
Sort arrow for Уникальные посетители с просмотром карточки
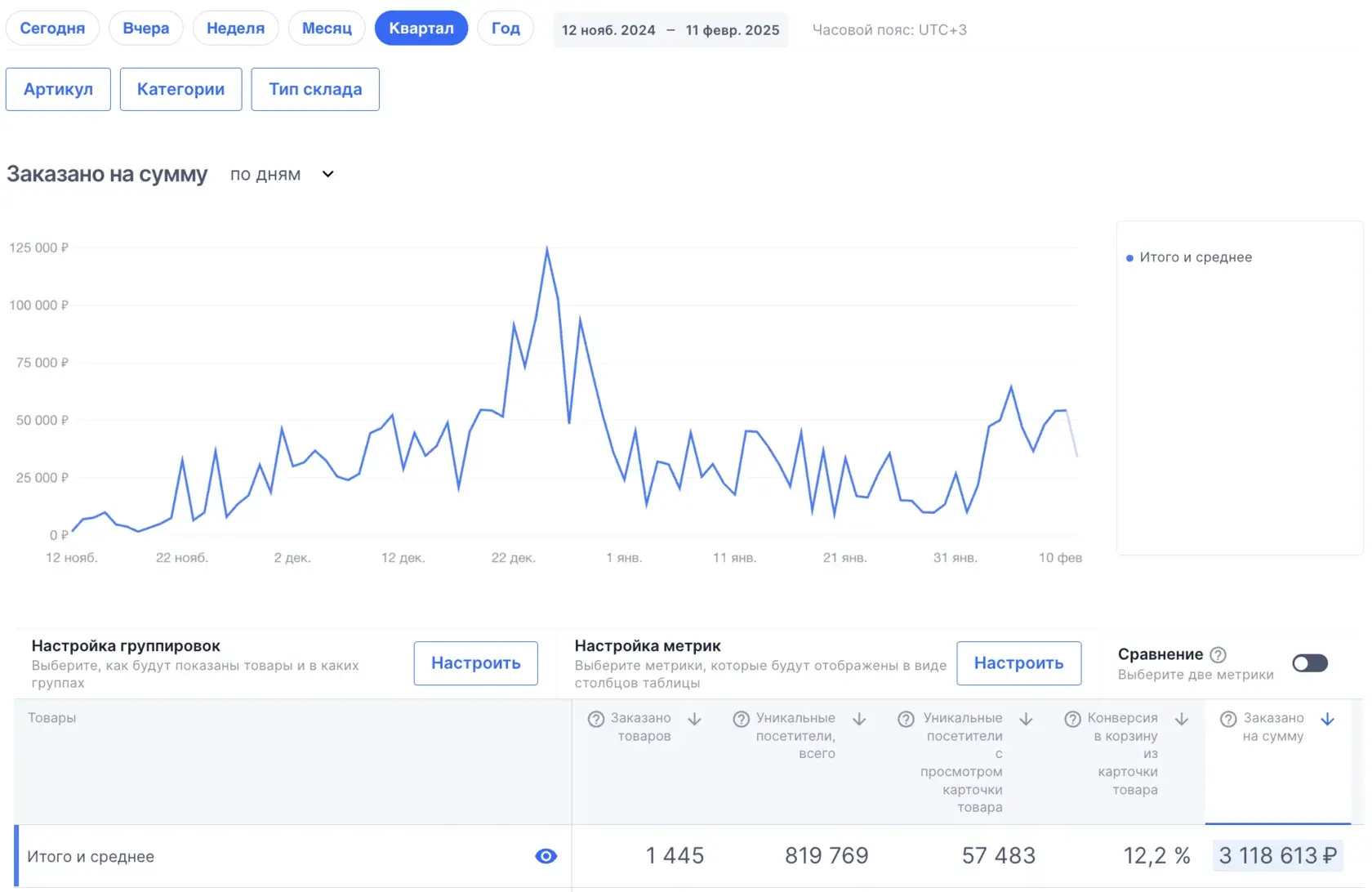tap(1027, 719)
